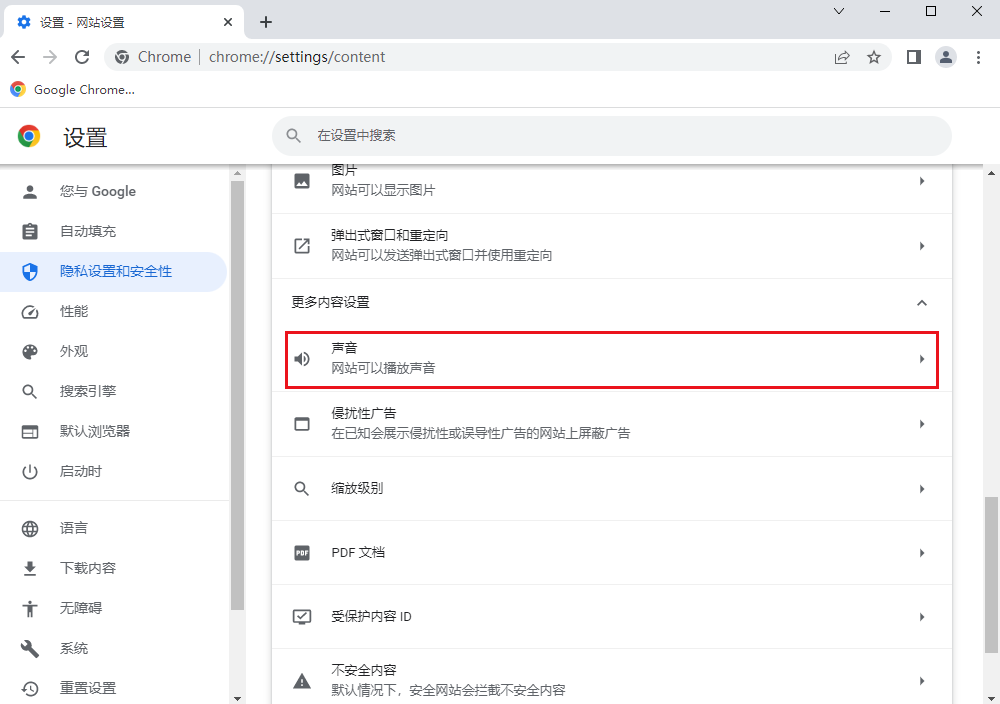The width and height of the screenshot is (1000, 704).
Task: Click the warning triangle for 不安全内容
Action: coord(302,681)
